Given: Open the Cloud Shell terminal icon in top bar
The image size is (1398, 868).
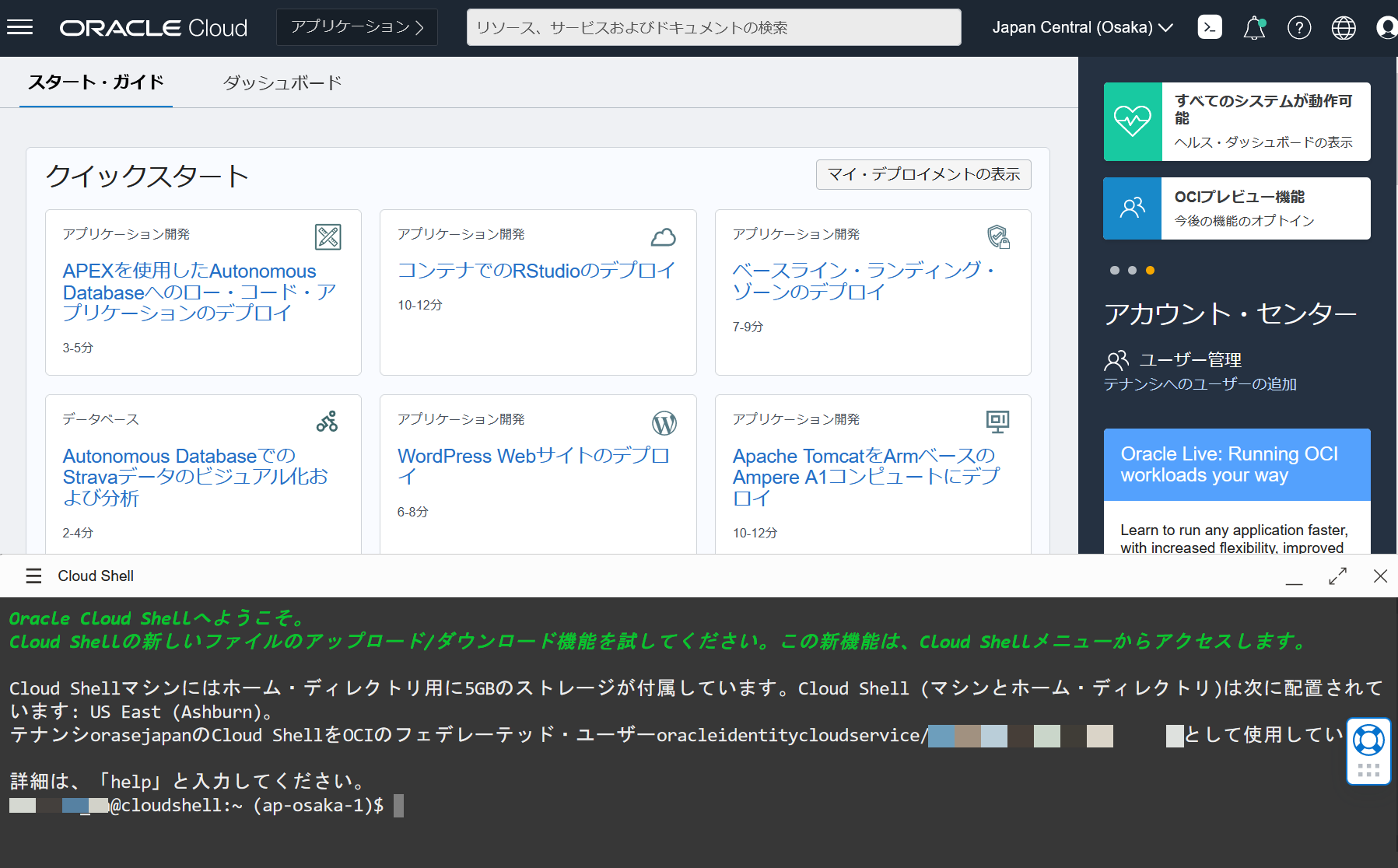Looking at the screenshot, I should (x=1209, y=27).
